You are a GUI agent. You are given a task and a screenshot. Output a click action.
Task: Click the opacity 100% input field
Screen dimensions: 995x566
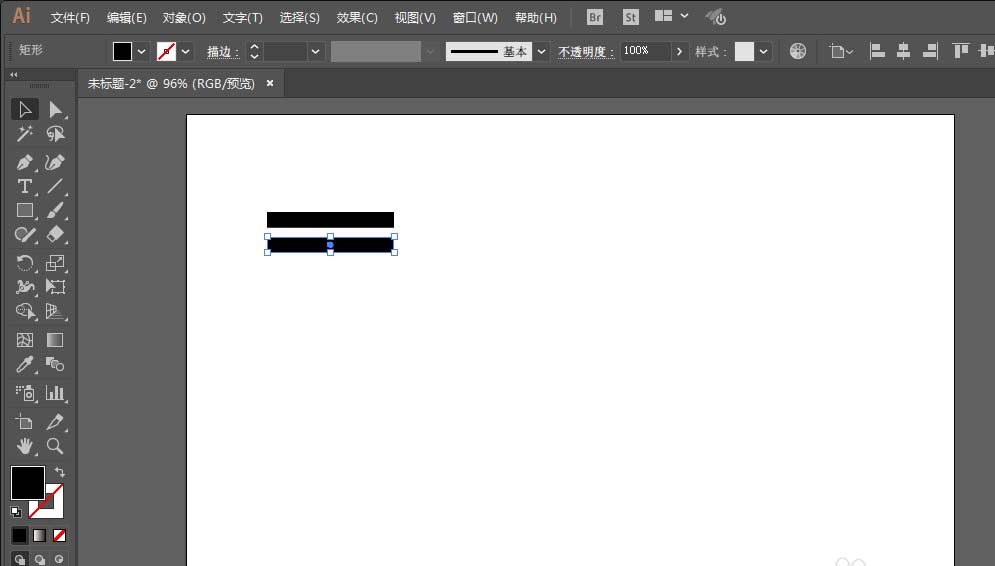coord(644,51)
